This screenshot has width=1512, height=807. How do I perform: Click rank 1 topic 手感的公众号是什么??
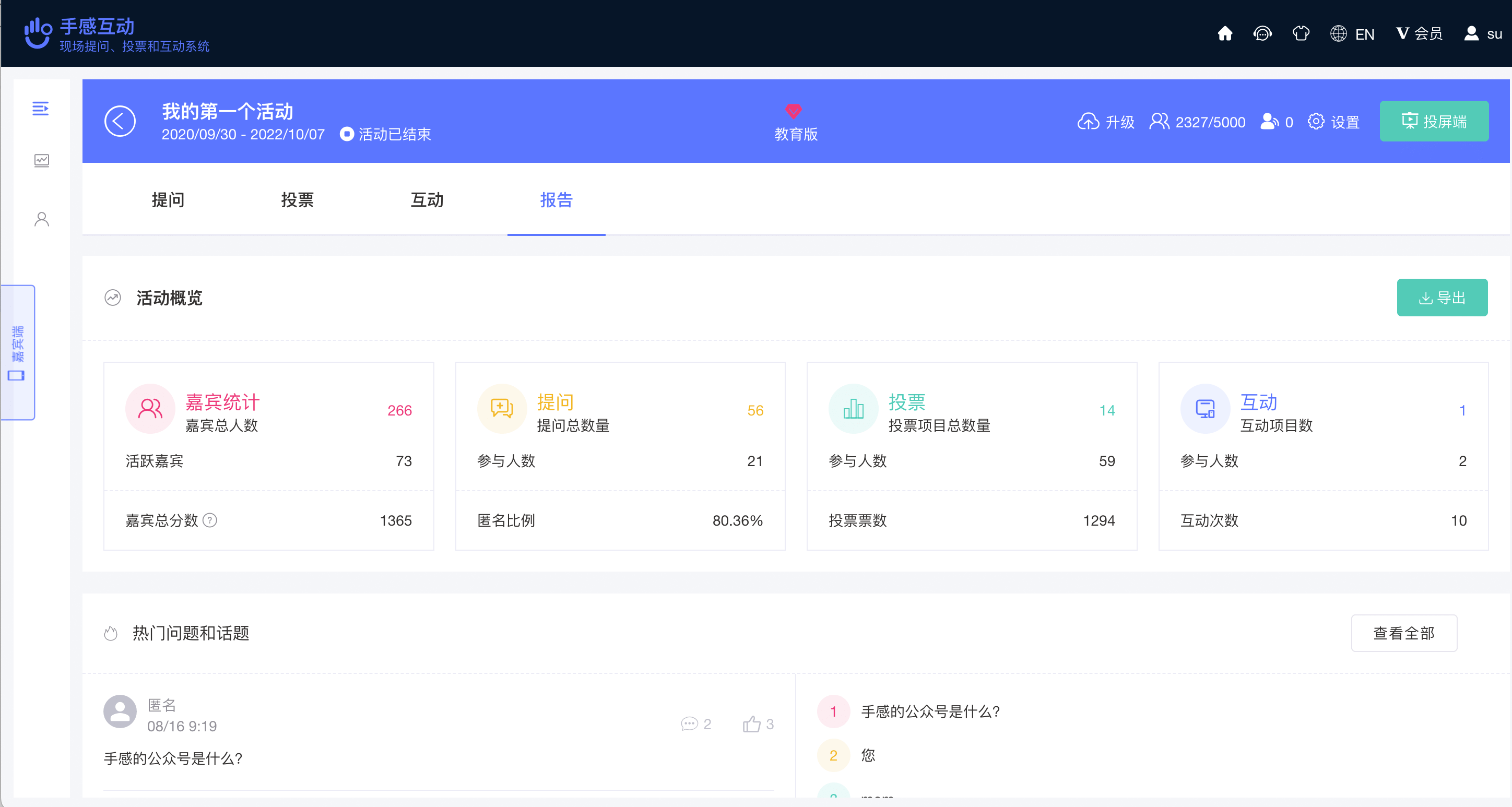(x=930, y=711)
